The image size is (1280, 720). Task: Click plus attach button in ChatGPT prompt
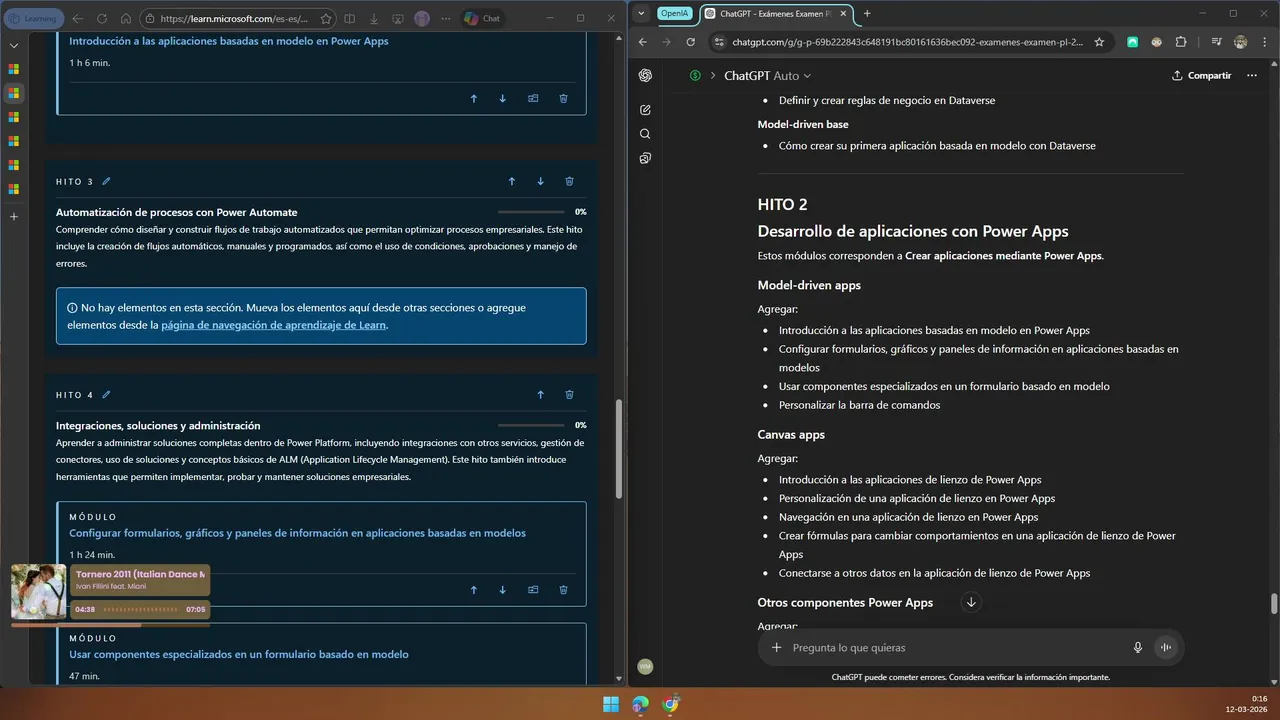pos(776,647)
